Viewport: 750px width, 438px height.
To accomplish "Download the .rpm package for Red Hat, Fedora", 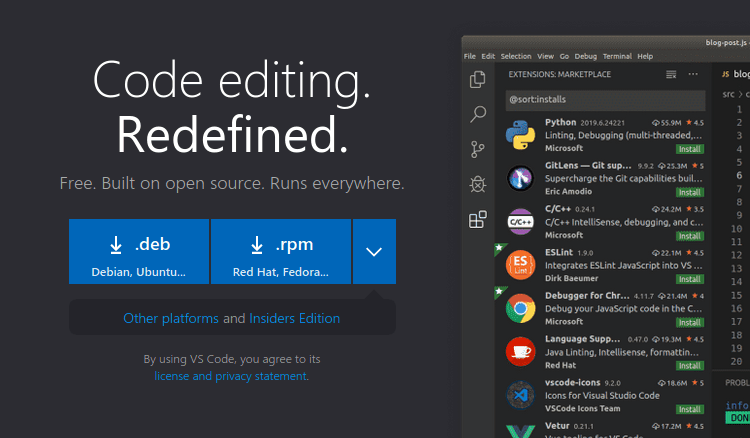I will pyautogui.click(x=281, y=252).
